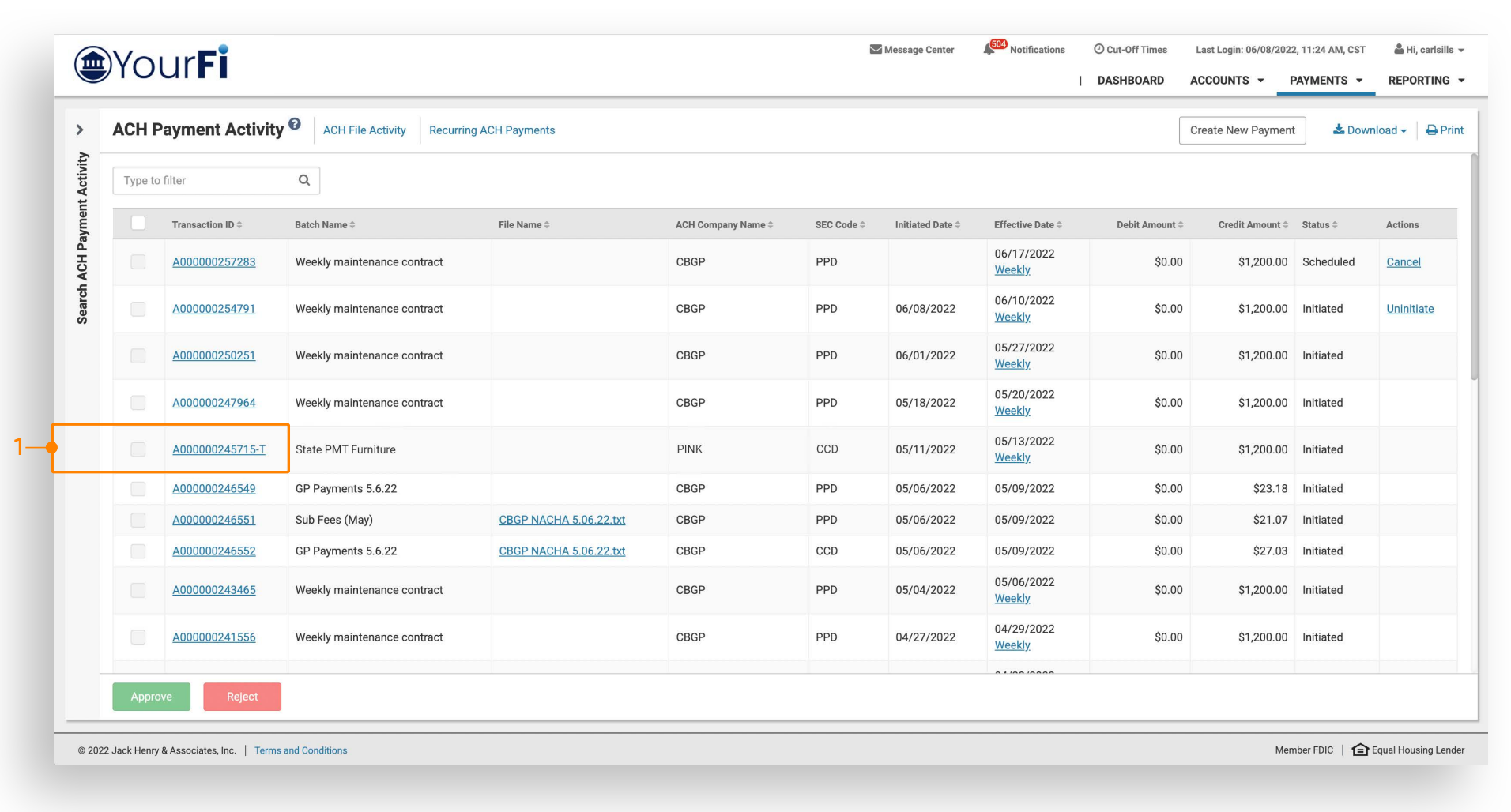The width and height of the screenshot is (1511, 812).
Task: Expand the Search ACH Payment Activity sidebar
Action: pyautogui.click(x=80, y=130)
